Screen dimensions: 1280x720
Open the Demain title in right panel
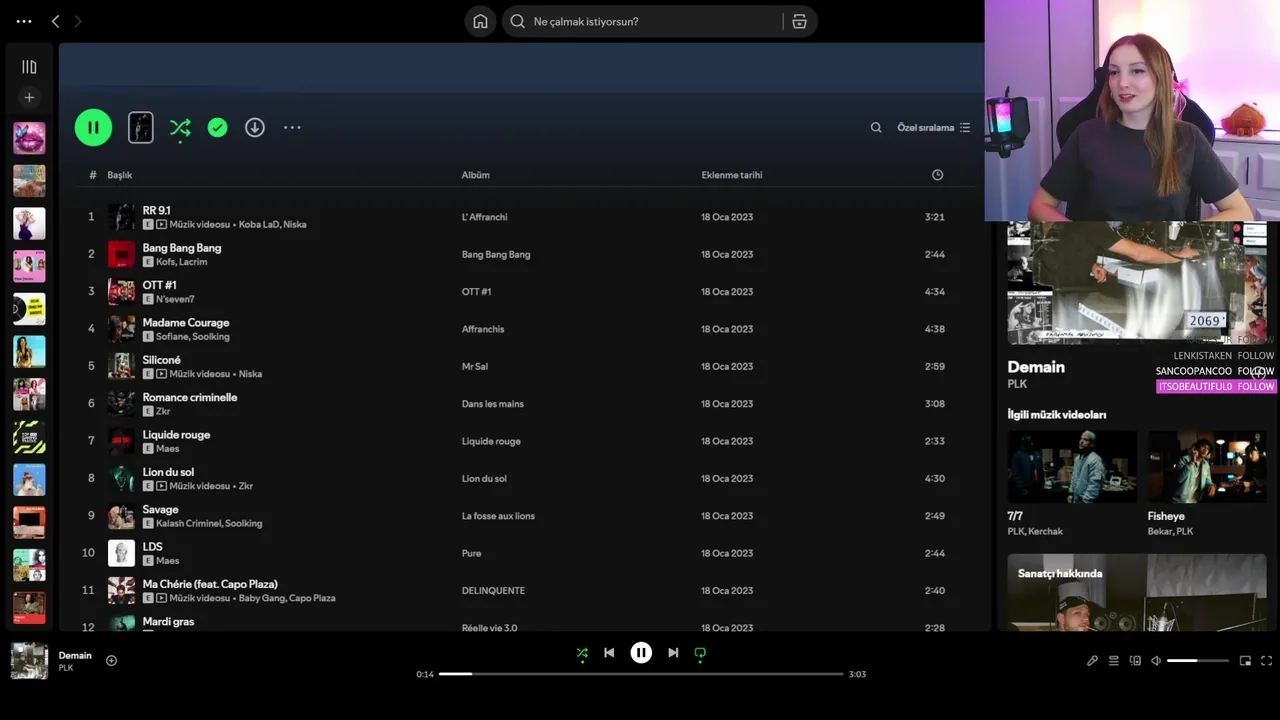(1036, 367)
